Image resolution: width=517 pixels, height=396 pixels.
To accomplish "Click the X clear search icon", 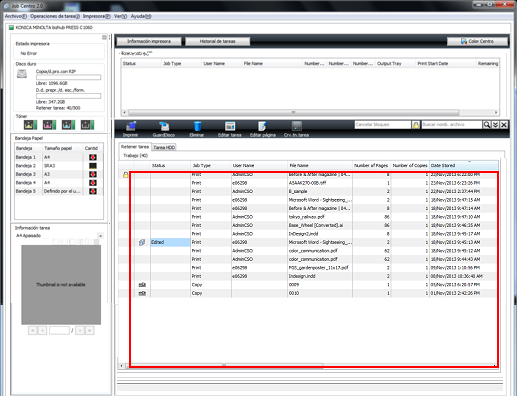I will [504, 125].
